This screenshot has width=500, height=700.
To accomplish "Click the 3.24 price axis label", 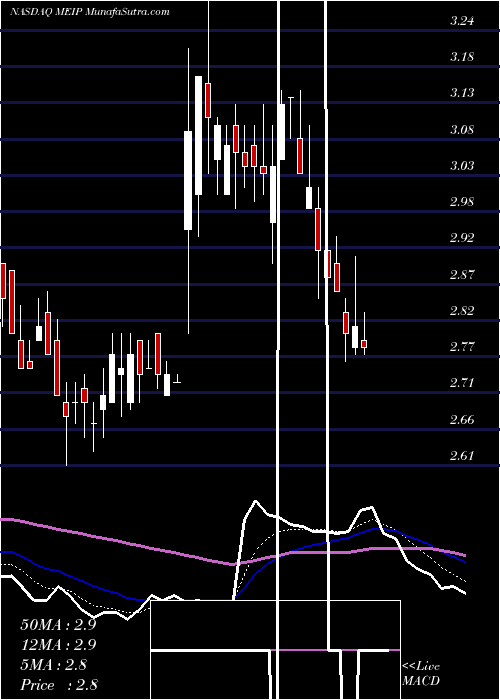I will (x=462, y=21).
